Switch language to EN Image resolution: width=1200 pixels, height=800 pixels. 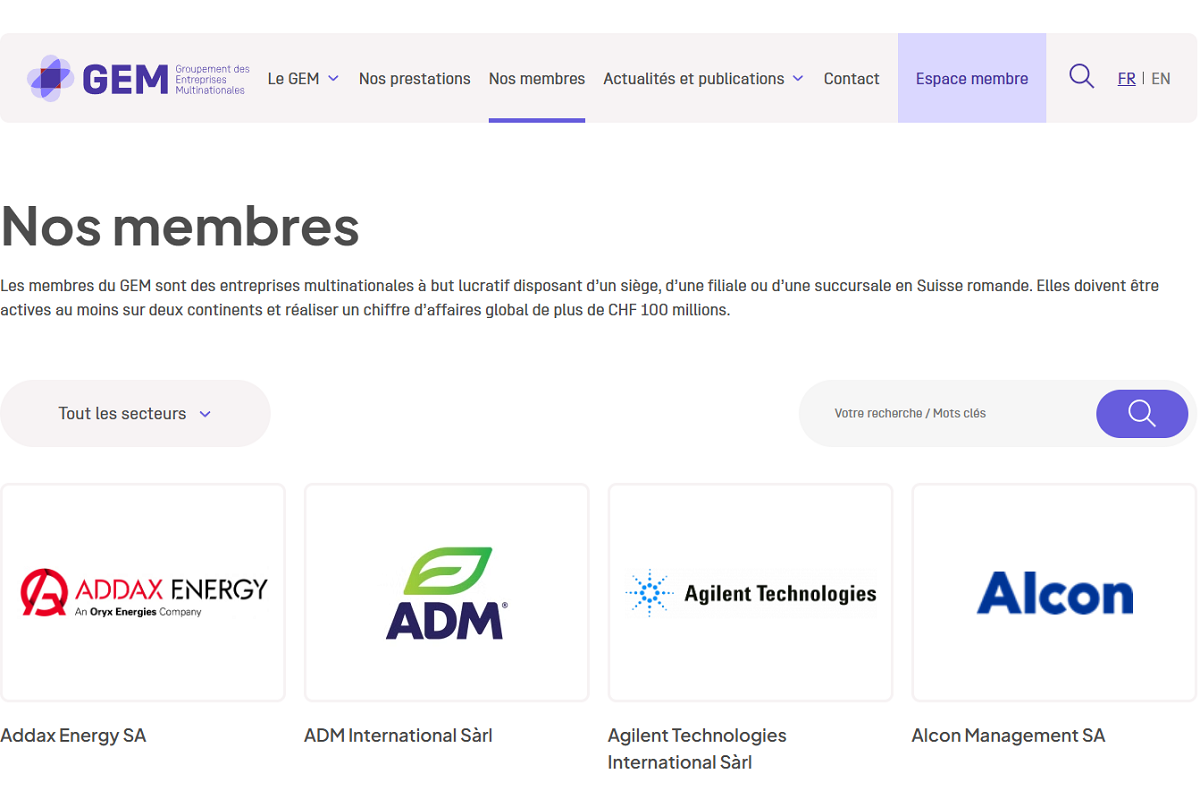coord(1161,79)
